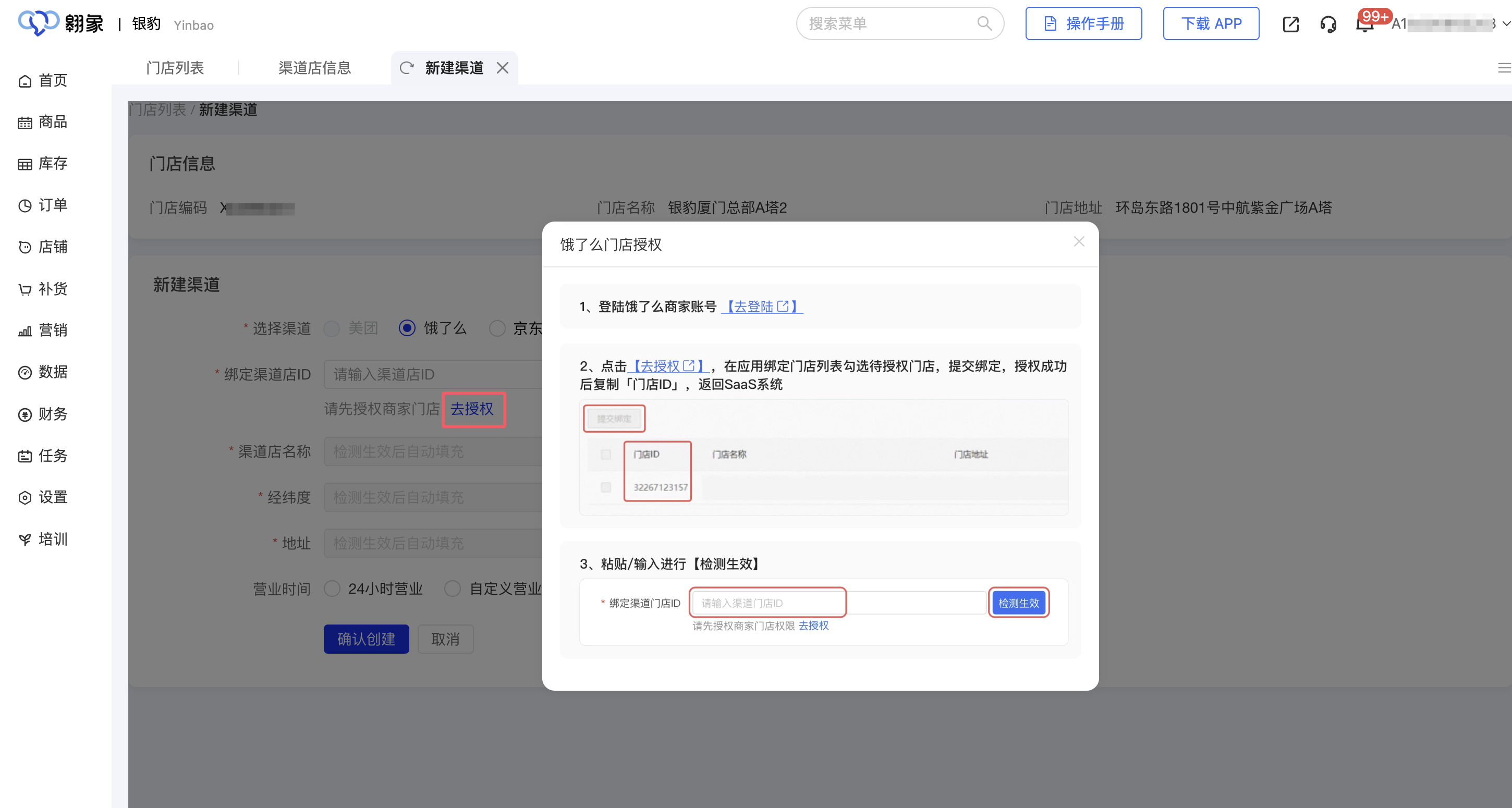Choose 24小时营业 business hours
Viewport: 1512px width, 808px height.
tap(332, 589)
